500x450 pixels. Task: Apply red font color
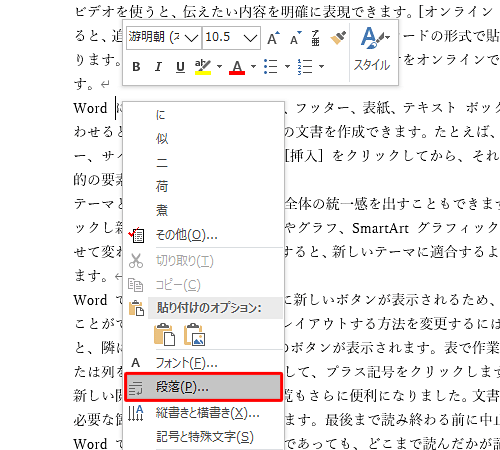click(237, 67)
